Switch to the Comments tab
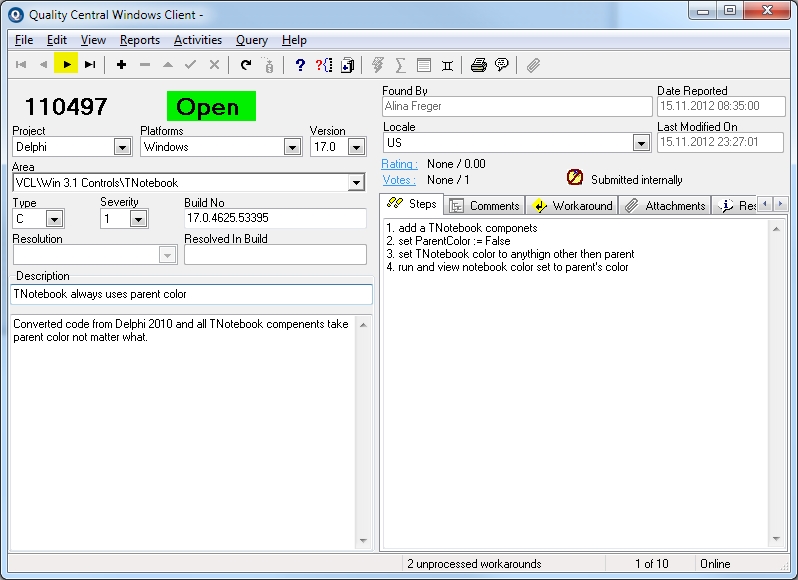 tap(484, 206)
